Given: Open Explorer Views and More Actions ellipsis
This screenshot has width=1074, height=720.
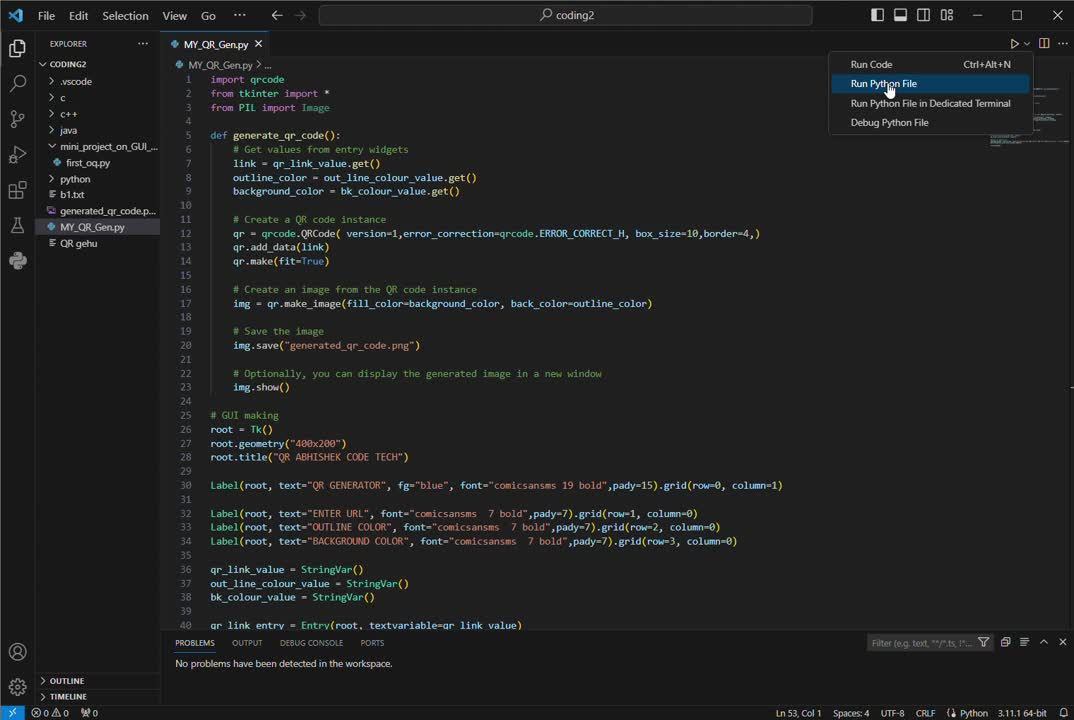Looking at the screenshot, I should [x=142, y=43].
